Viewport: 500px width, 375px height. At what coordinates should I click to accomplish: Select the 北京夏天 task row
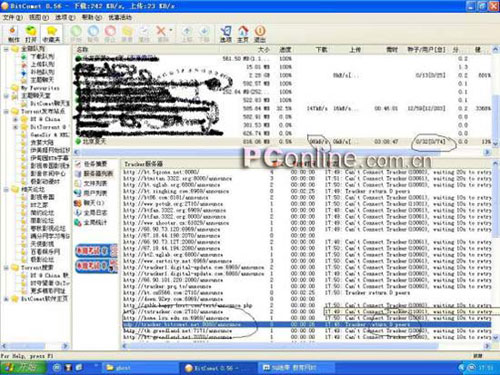pyautogui.click(x=283, y=142)
